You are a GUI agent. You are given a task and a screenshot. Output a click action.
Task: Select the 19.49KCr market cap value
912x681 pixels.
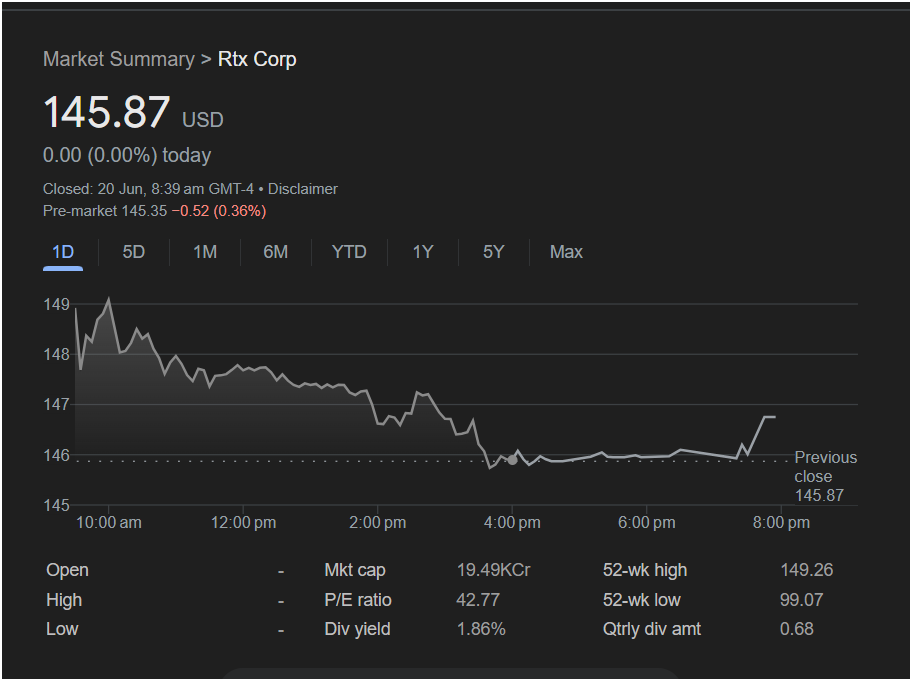493,570
